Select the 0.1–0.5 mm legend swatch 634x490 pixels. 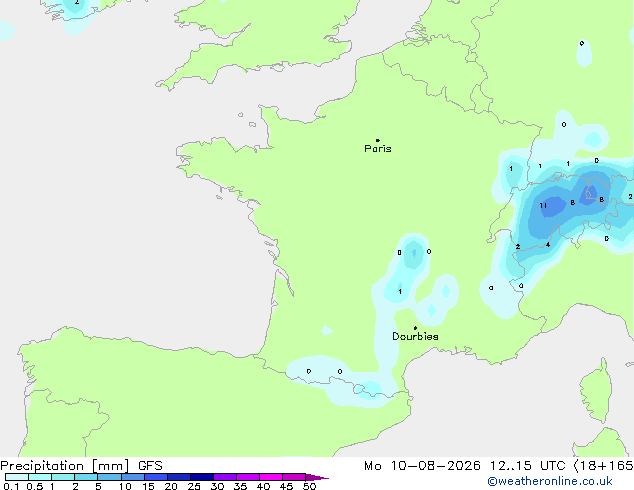point(17,477)
